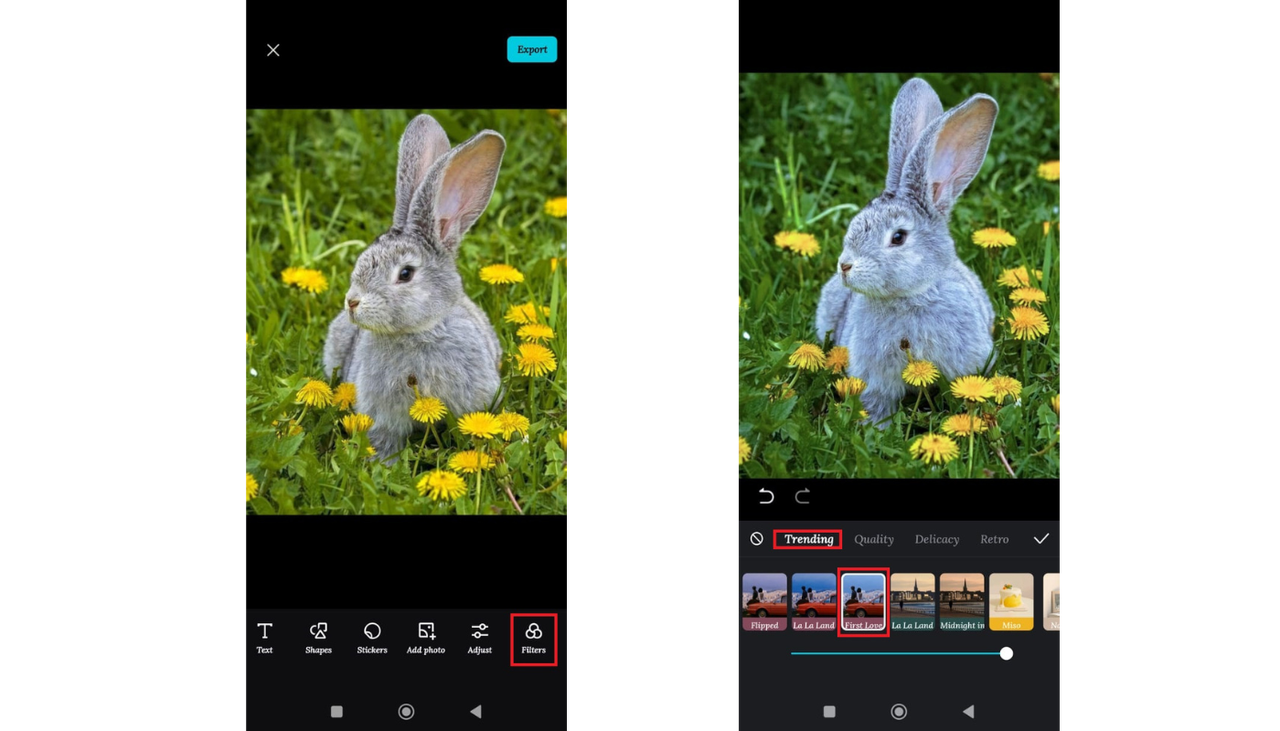Open the Retro filter category

[x=994, y=539]
